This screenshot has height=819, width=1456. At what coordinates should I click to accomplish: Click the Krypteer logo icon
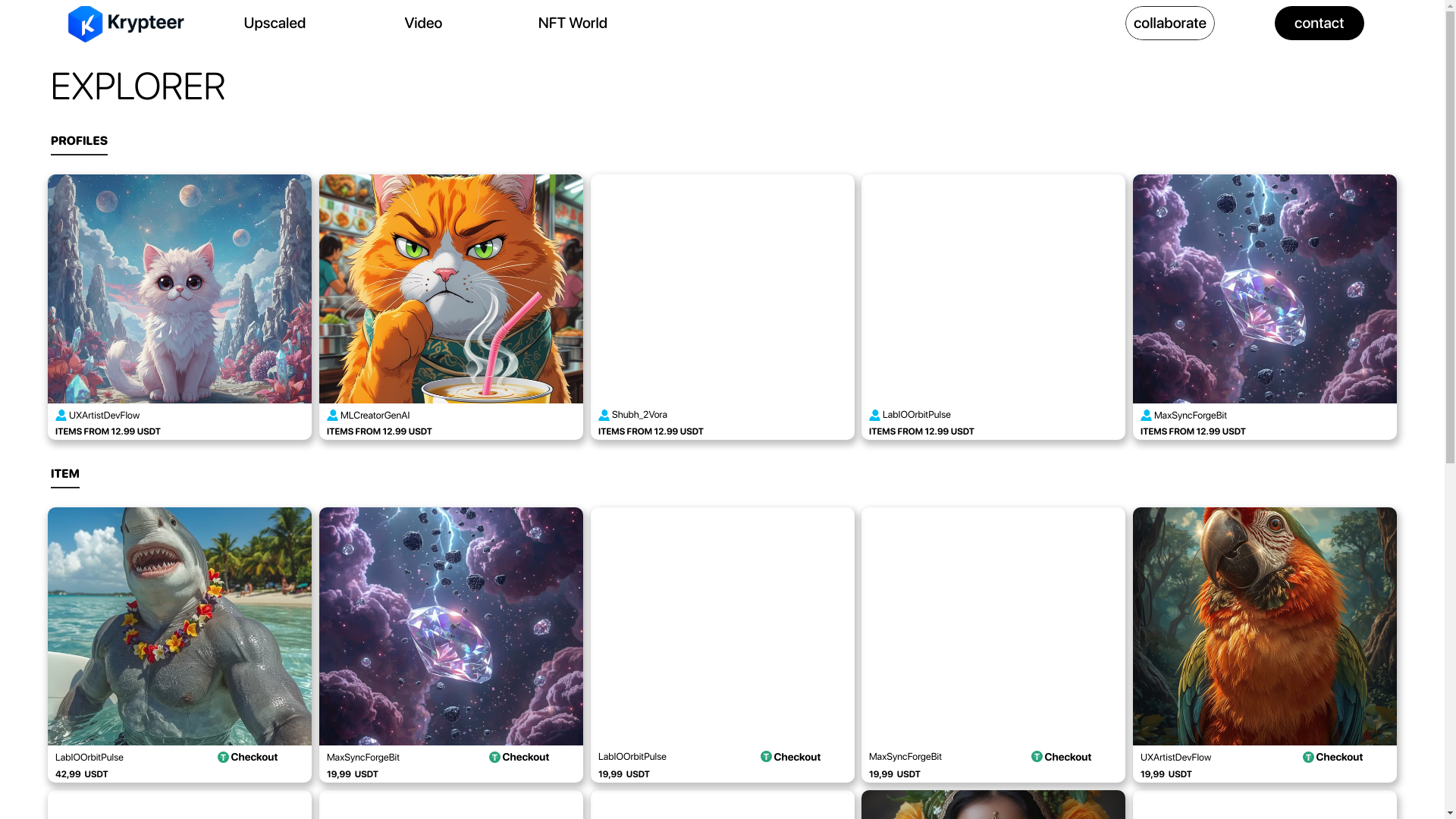[x=85, y=24]
